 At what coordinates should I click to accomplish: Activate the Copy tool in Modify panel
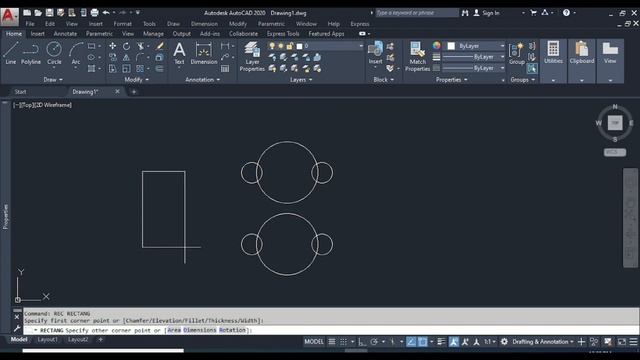click(x=113, y=57)
